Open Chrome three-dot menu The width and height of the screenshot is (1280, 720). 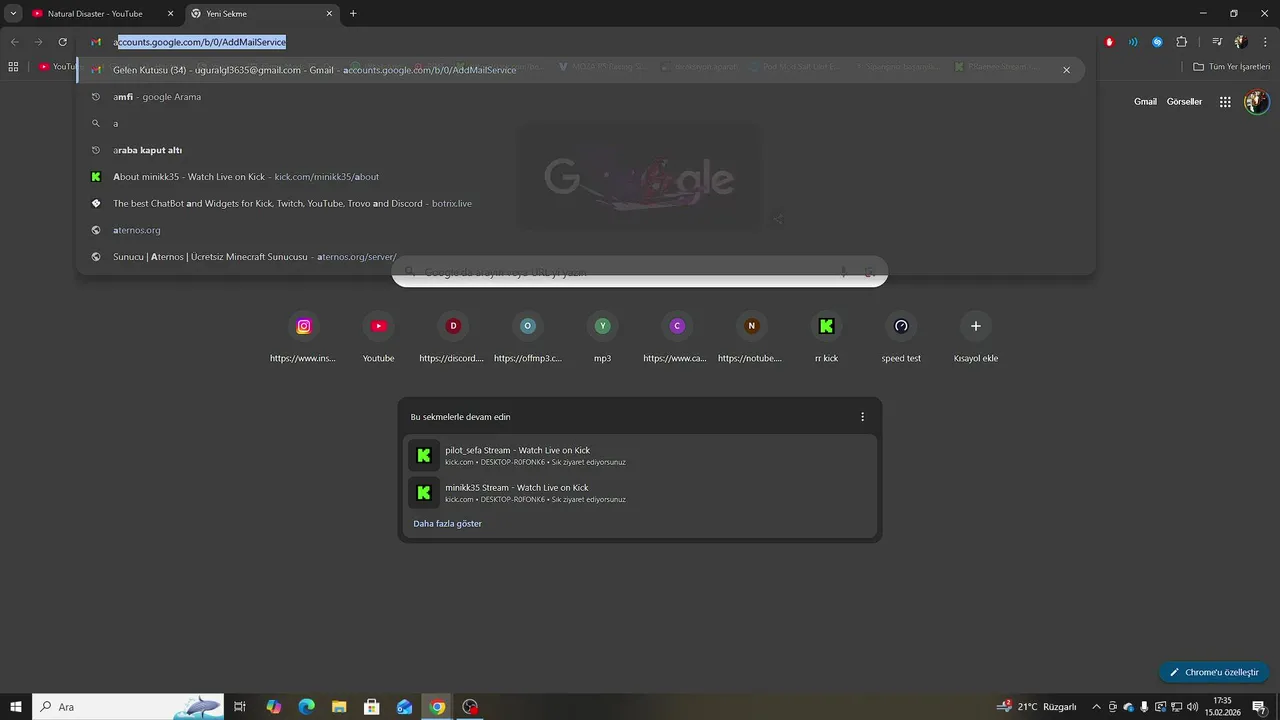[1264, 42]
